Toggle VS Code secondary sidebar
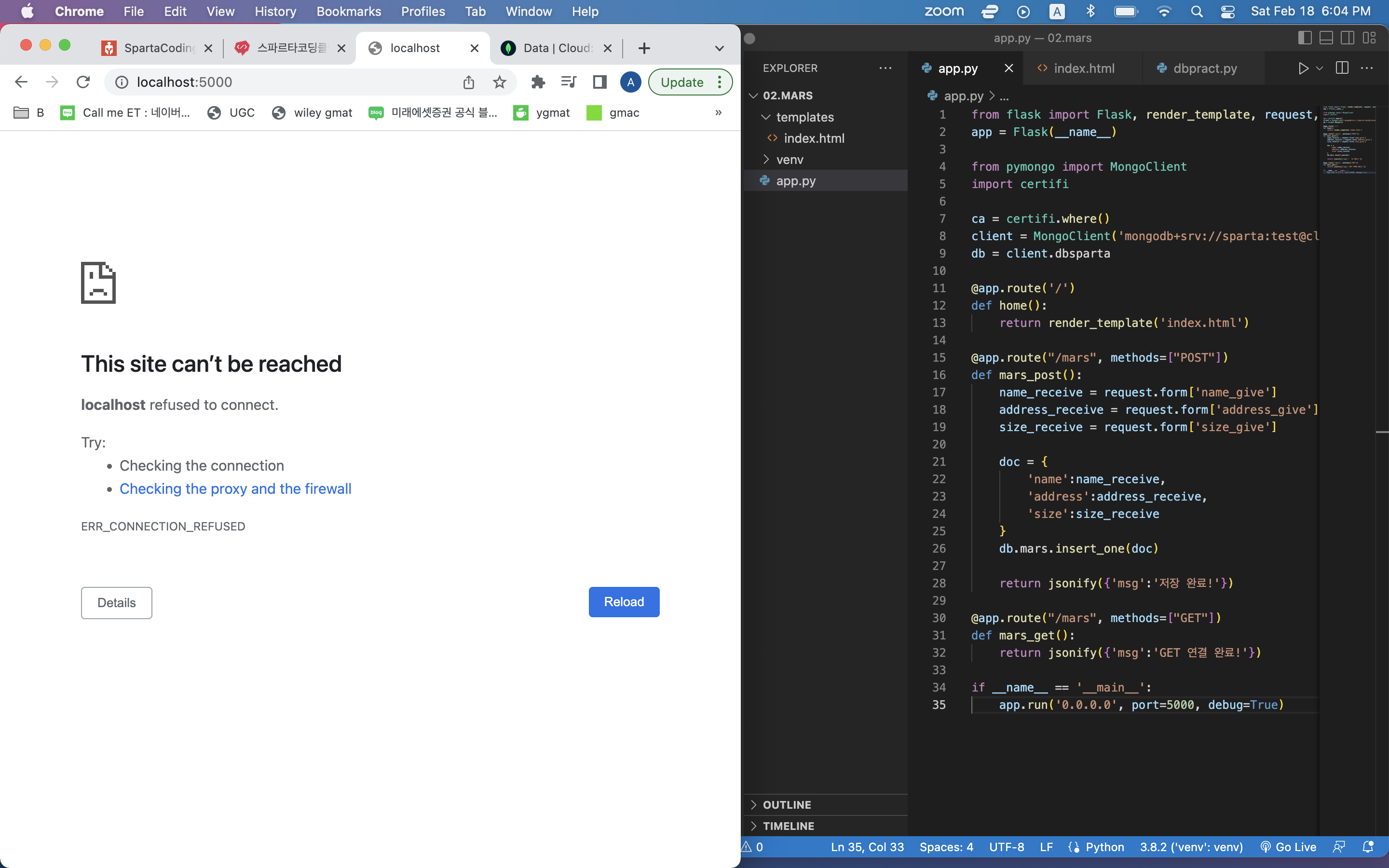The width and height of the screenshot is (1389, 868). pyautogui.click(x=1347, y=38)
